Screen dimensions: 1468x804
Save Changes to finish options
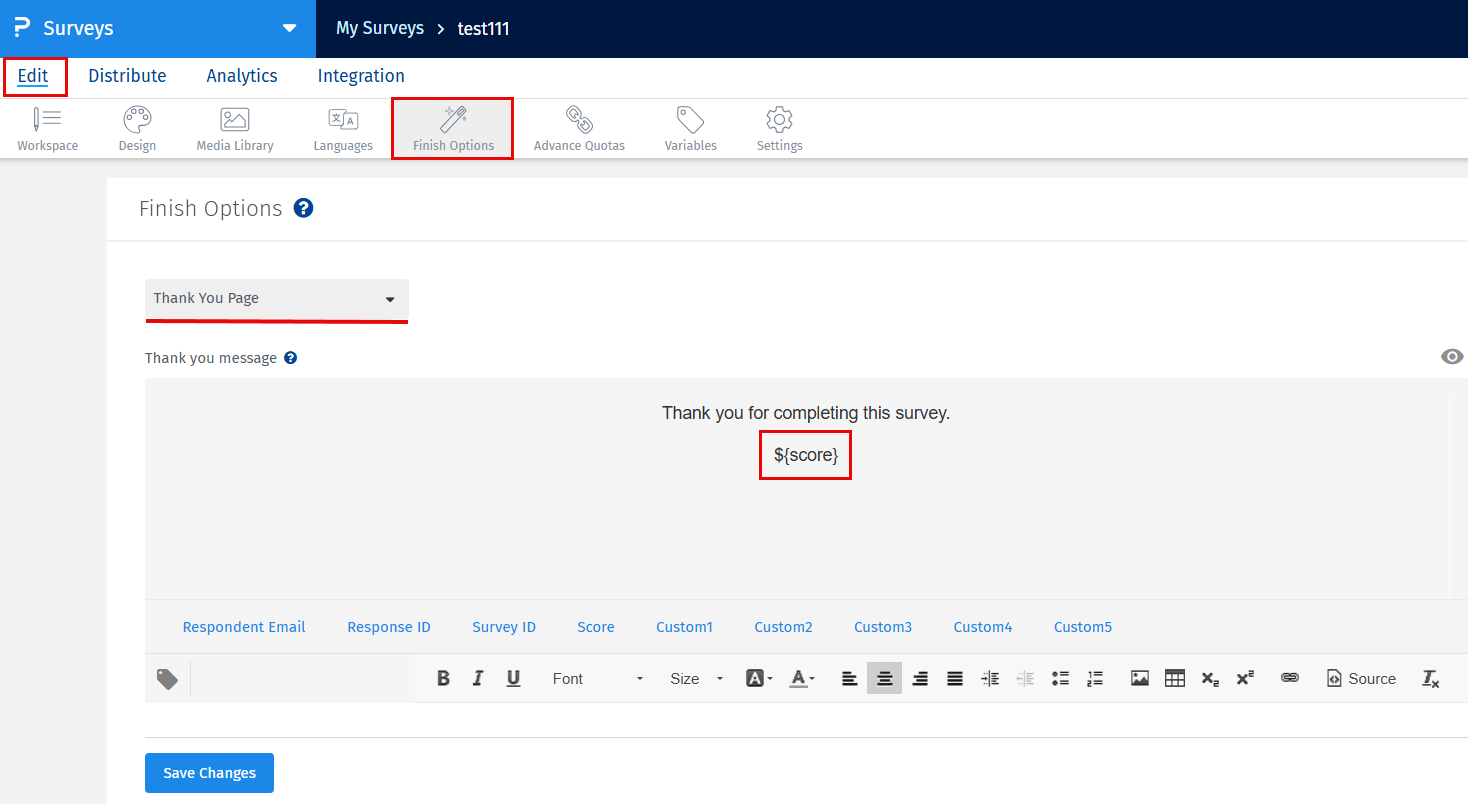point(209,773)
